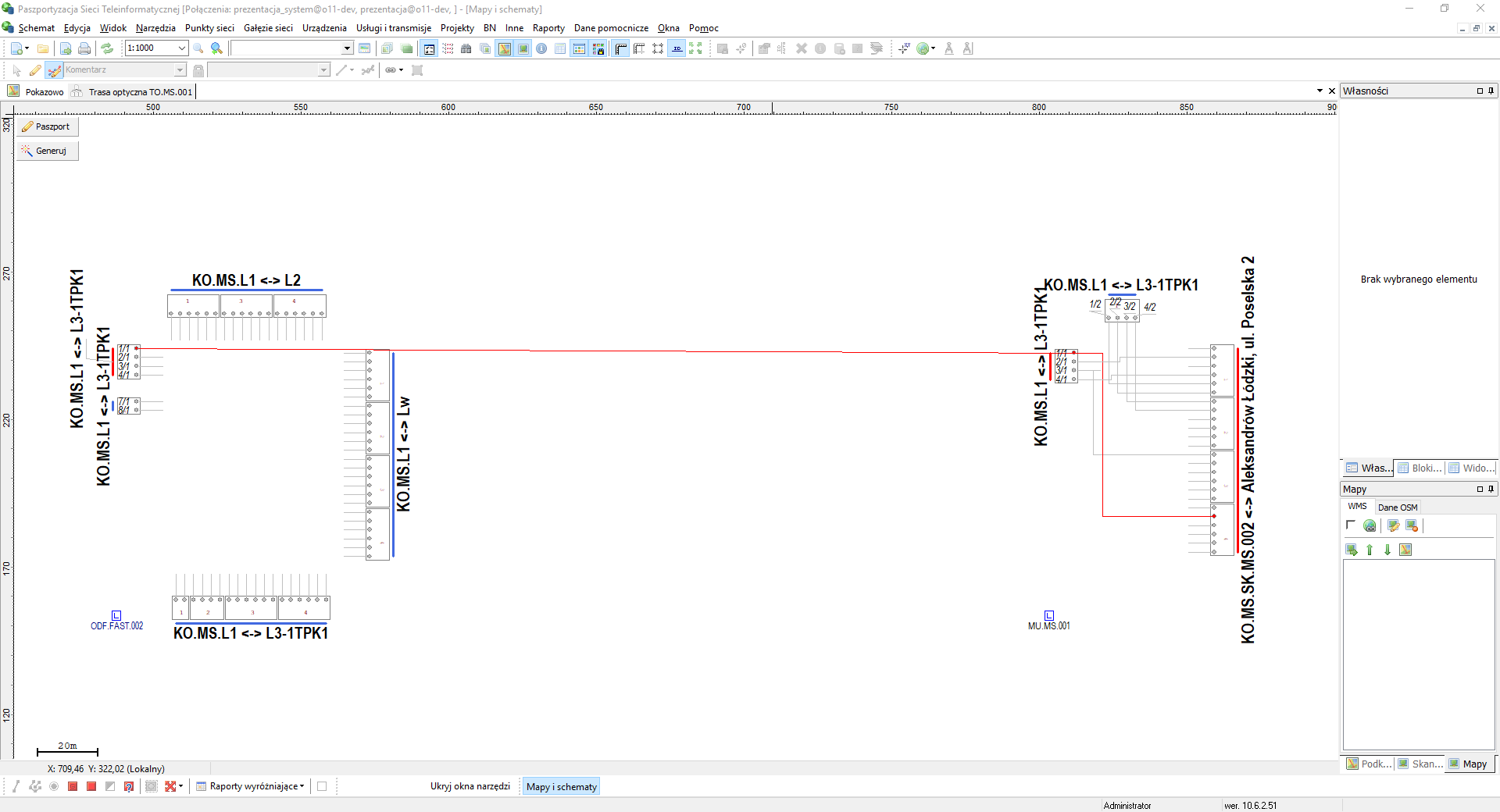Tick the empty checkbox beside Raporty wyróżniające
The width and height of the screenshot is (1500, 812).
pos(322,786)
